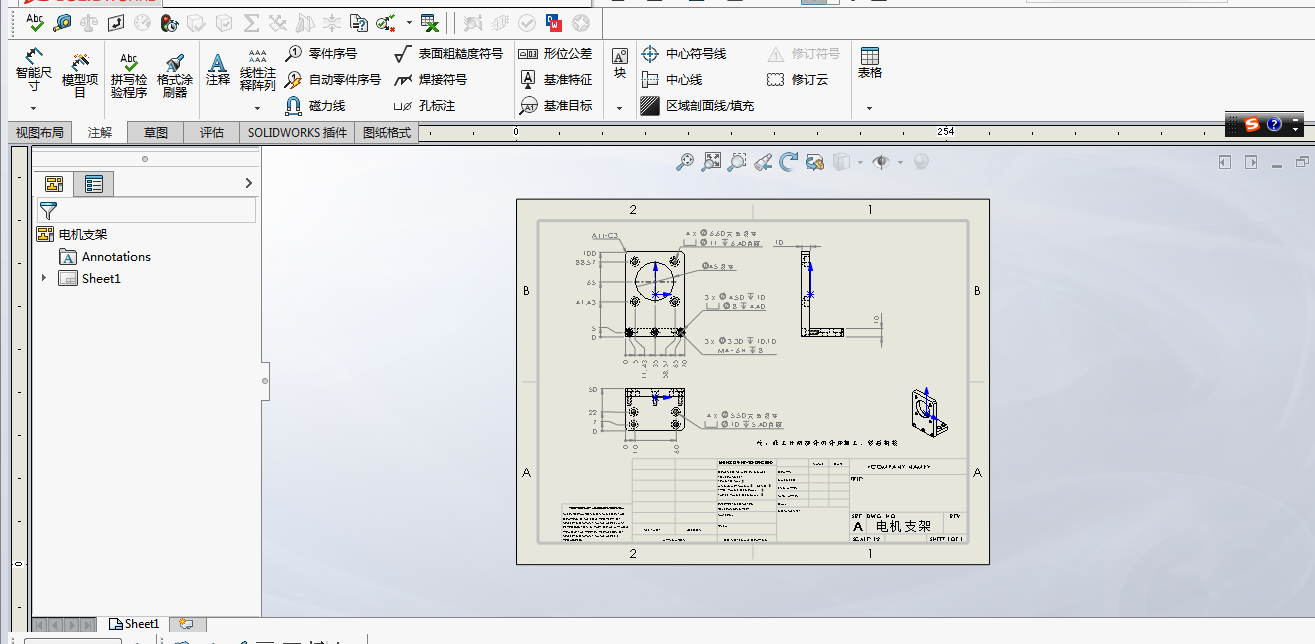Open the 图纸格式 tab
Image resolution: width=1315 pixels, height=644 pixels.
(x=387, y=132)
